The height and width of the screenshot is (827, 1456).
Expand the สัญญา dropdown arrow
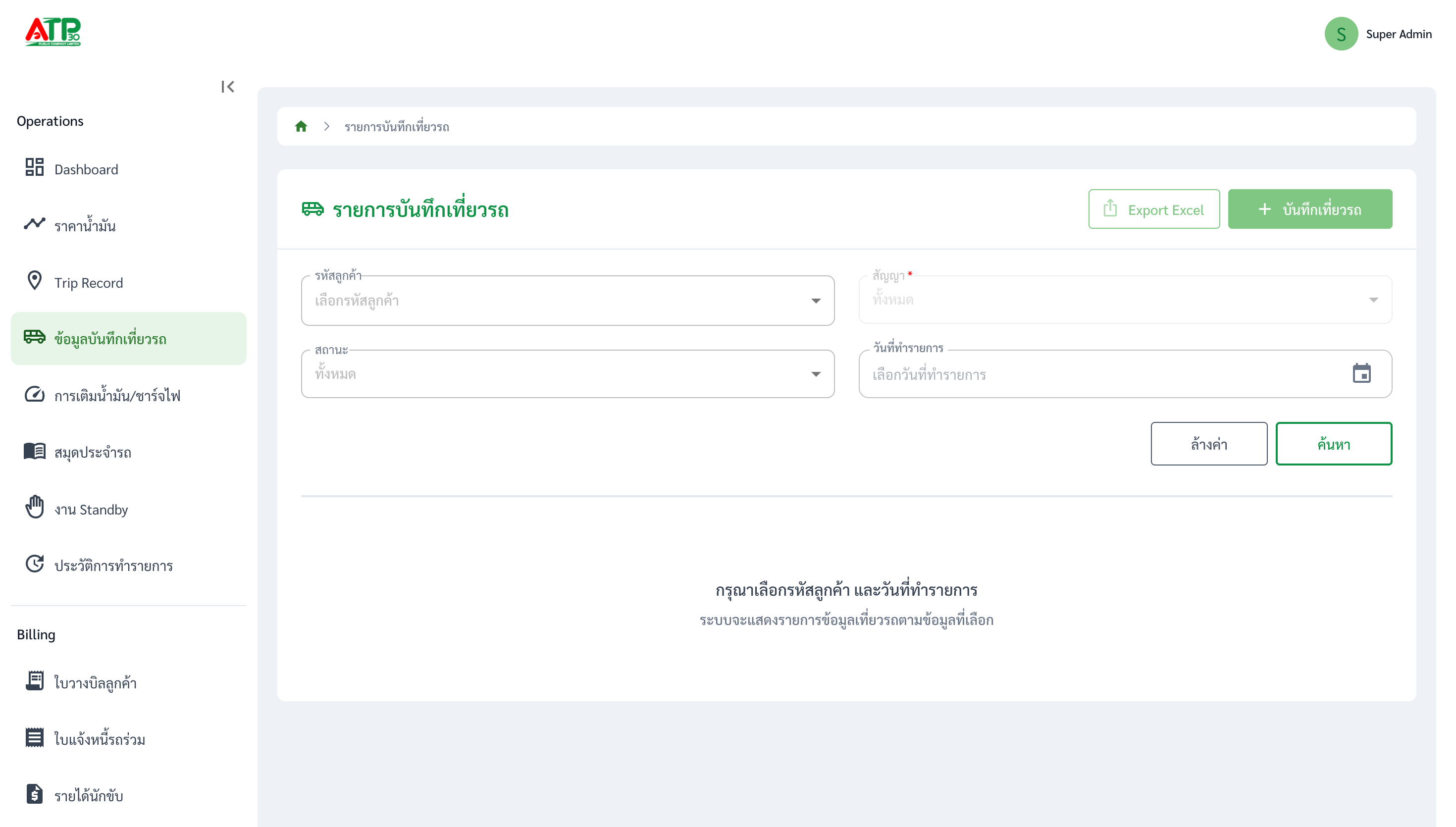coord(1373,300)
